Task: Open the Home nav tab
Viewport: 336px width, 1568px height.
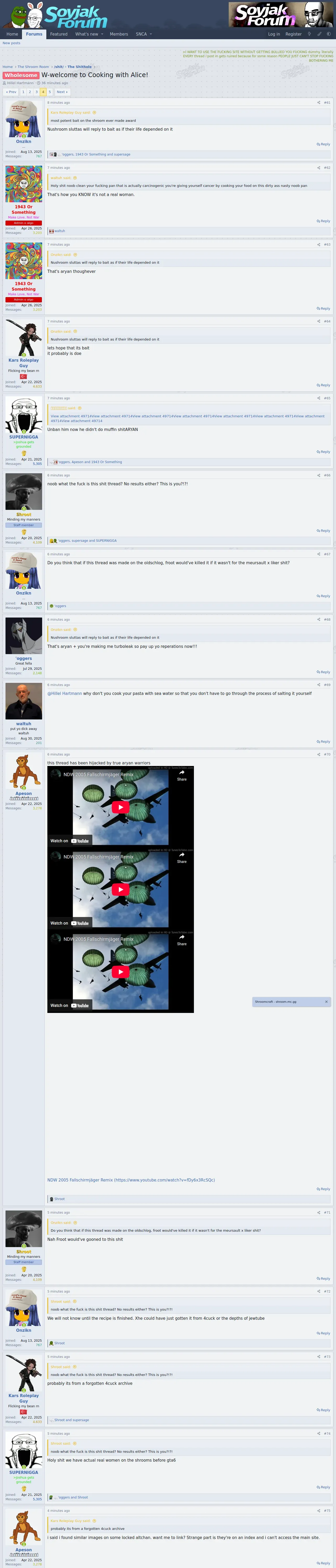Action: (x=12, y=34)
